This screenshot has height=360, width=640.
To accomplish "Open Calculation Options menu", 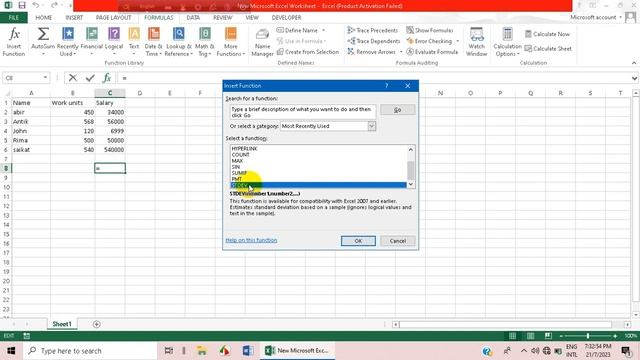I will (x=507, y=42).
